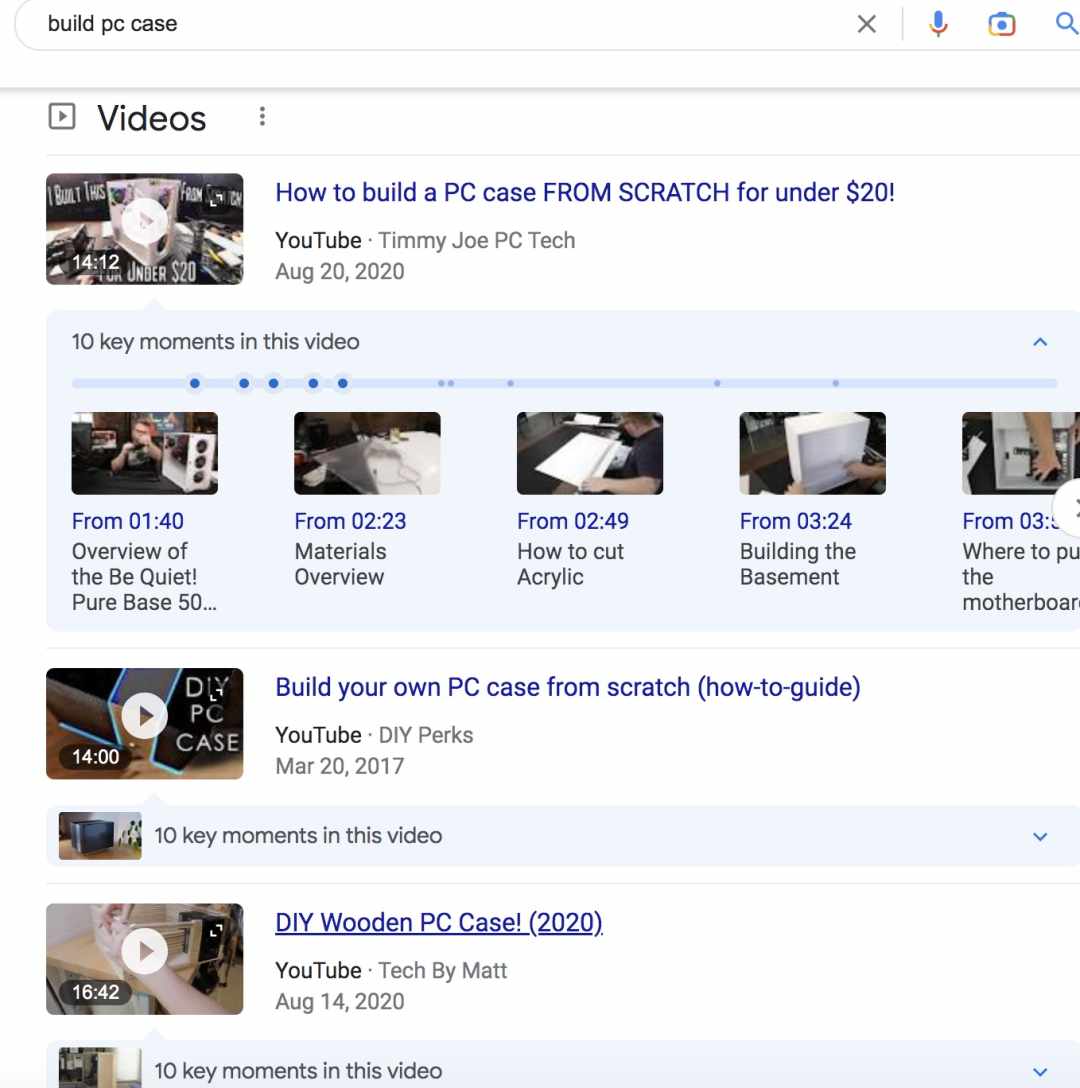Clear the search box with X icon
Screen dimensions: 1080x1088
[866, 24]
